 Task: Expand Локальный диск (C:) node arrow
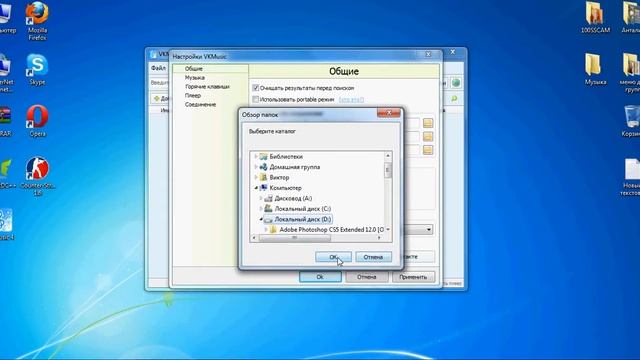coord(261,209)
